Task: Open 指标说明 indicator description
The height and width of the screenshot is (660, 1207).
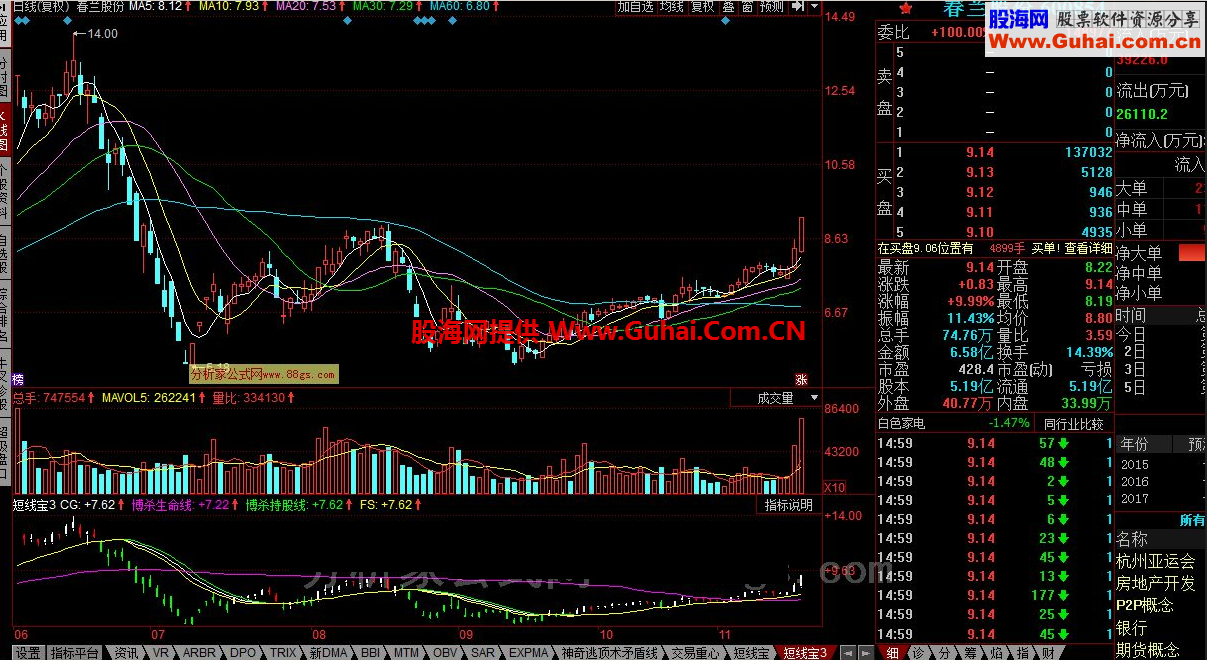Action: 789,505
